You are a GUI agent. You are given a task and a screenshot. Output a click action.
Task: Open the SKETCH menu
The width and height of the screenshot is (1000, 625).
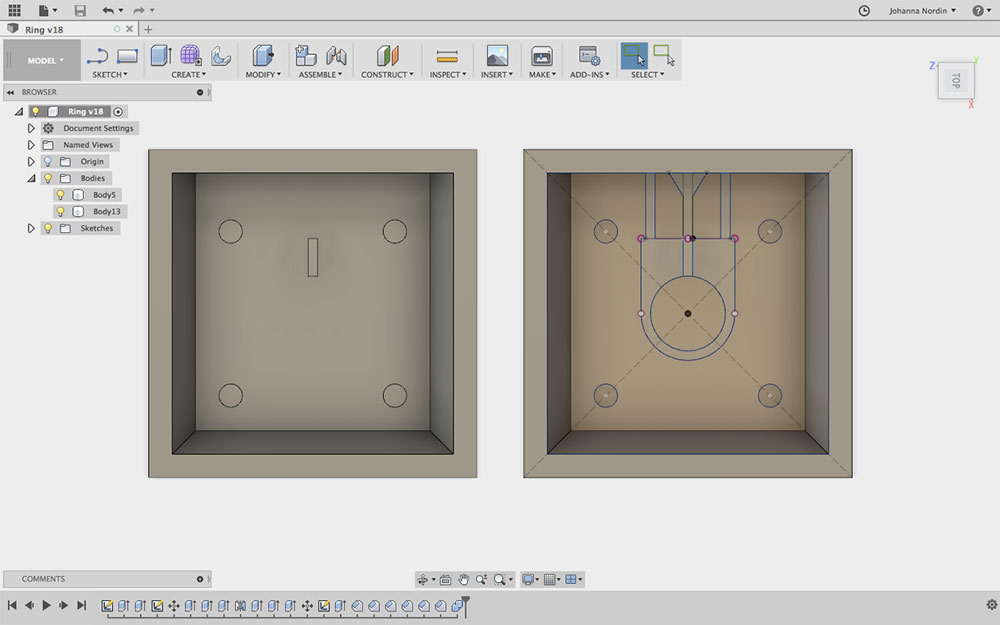[x=110, y=75]
